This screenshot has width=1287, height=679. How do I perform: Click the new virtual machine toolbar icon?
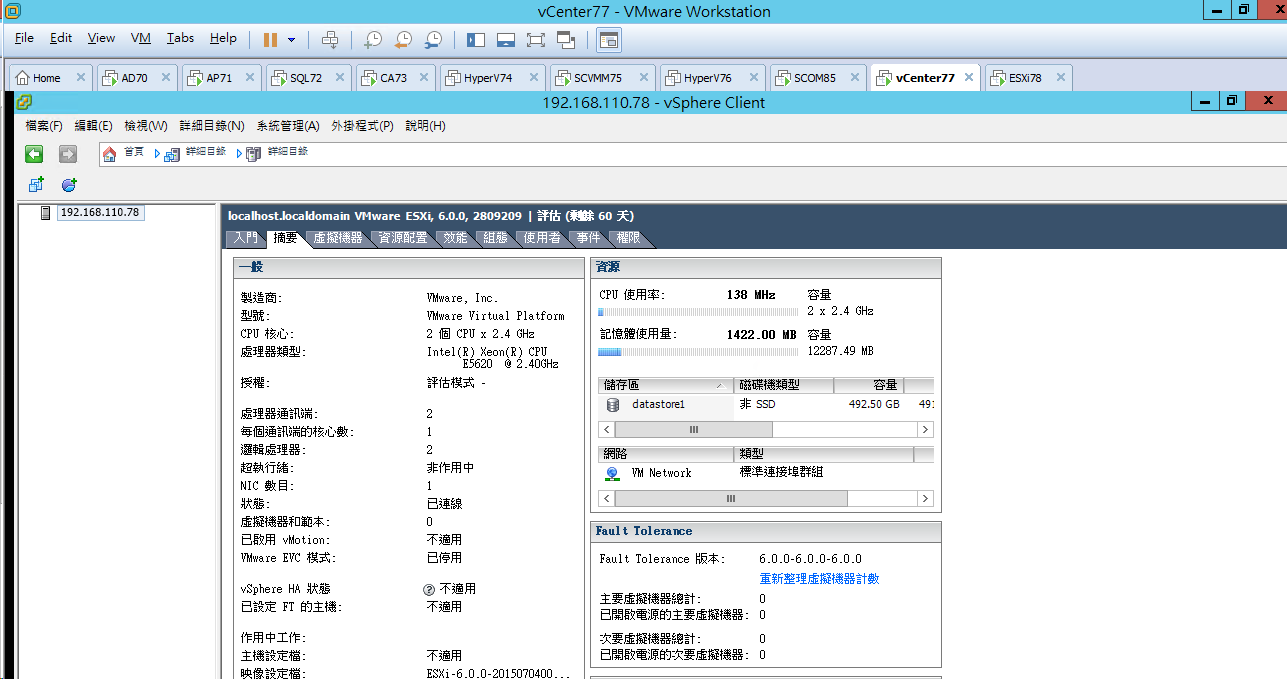click(36, 184)
